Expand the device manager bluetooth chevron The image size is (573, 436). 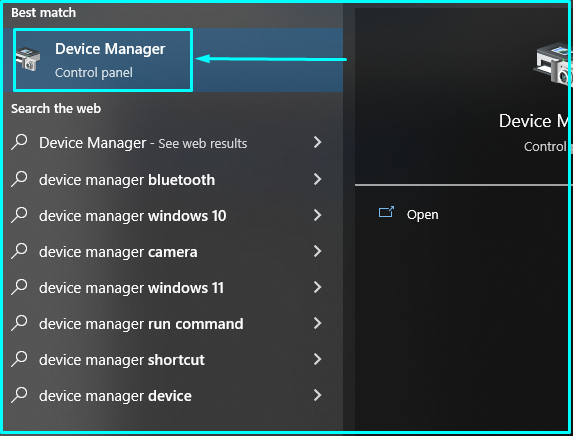point(317,179)
